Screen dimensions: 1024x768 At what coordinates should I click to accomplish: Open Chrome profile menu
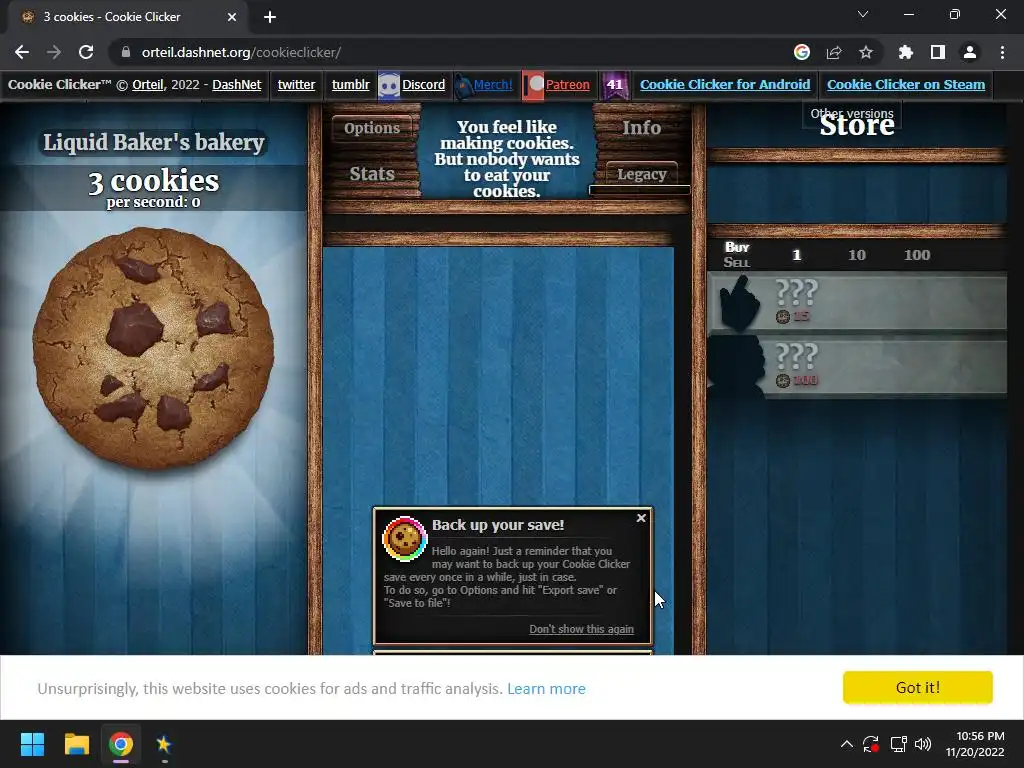click(970, 52)
